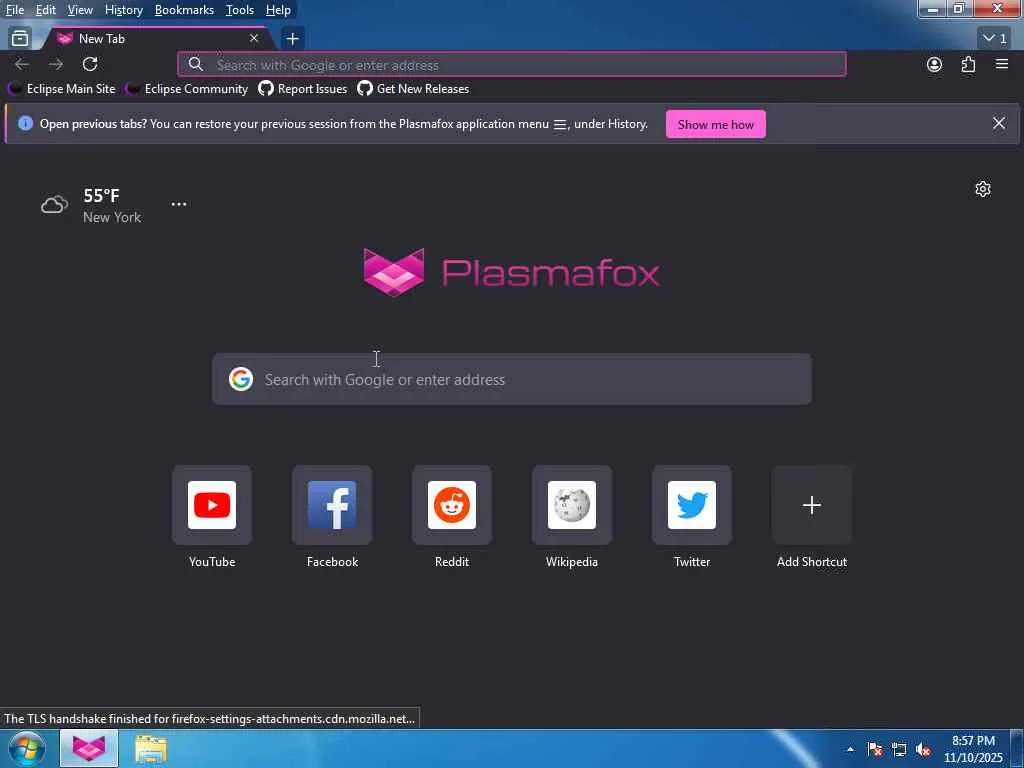The width and height of the screenshot is (1024, 768).
Task: Open the File menu
Action: tap(14, 10)
